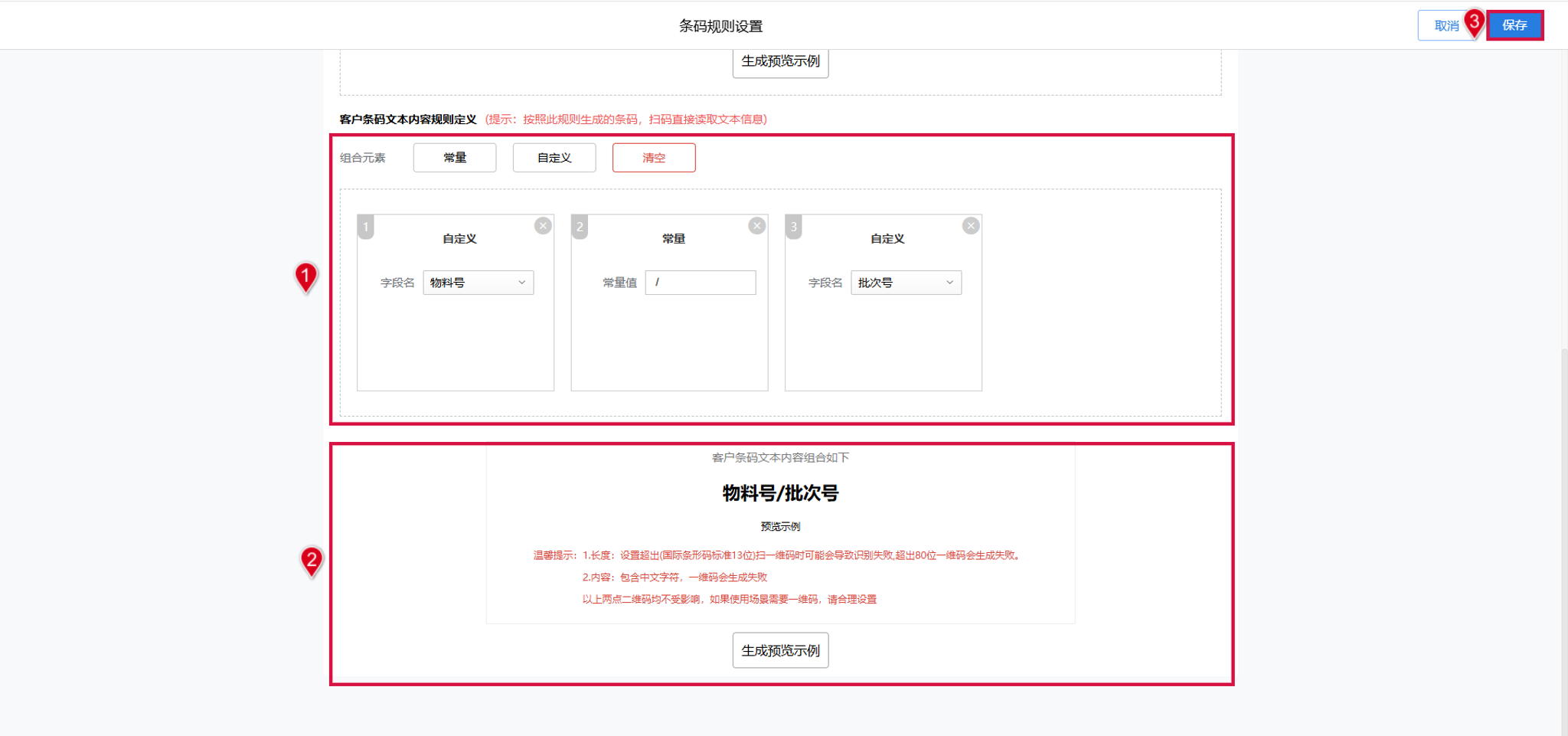Click the lower 生成预览示例 button
Viewport: 1568px width, 736px height.
click(780, 650)
